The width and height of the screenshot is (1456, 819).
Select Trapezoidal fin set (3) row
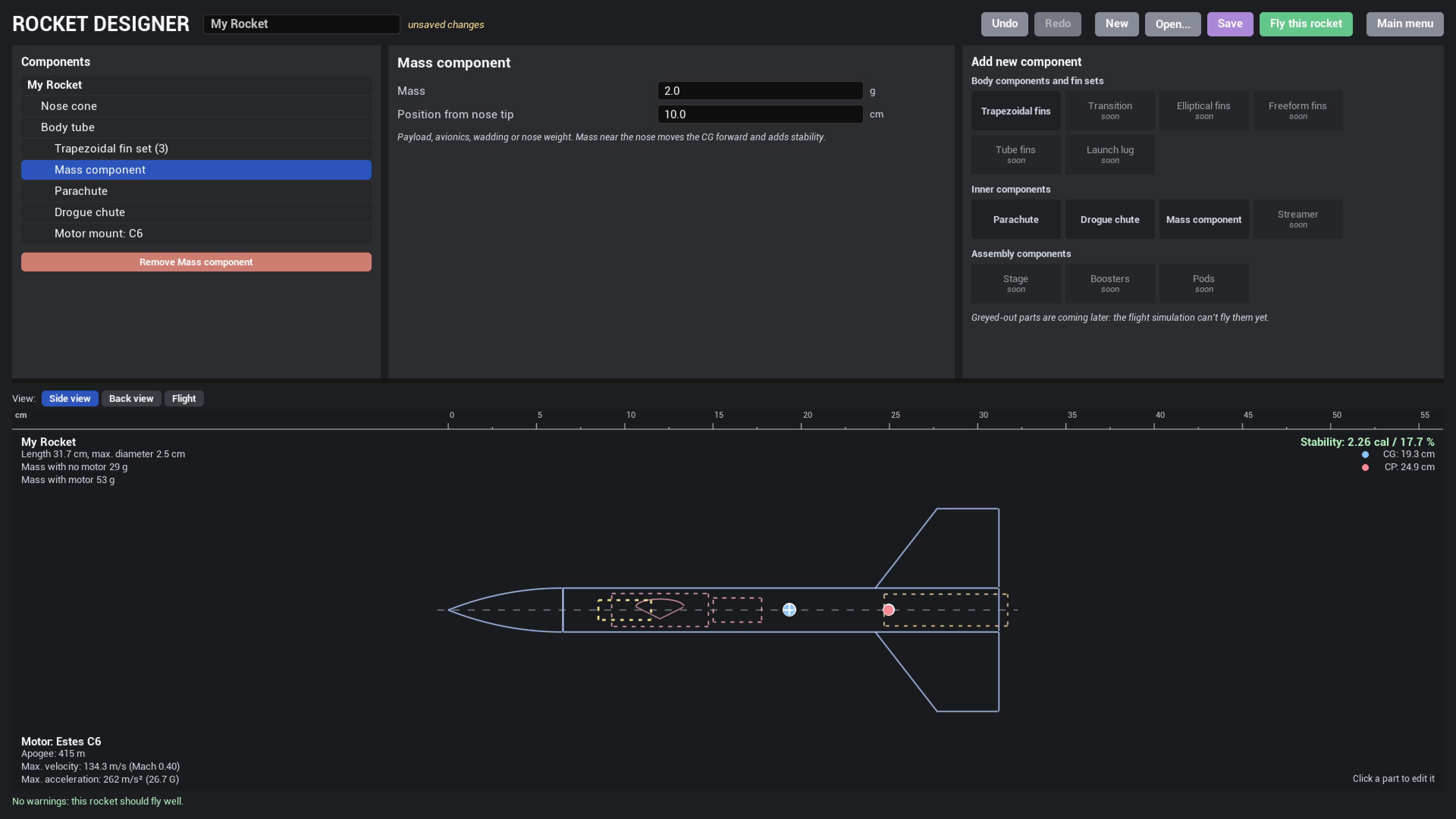point(196,149)
